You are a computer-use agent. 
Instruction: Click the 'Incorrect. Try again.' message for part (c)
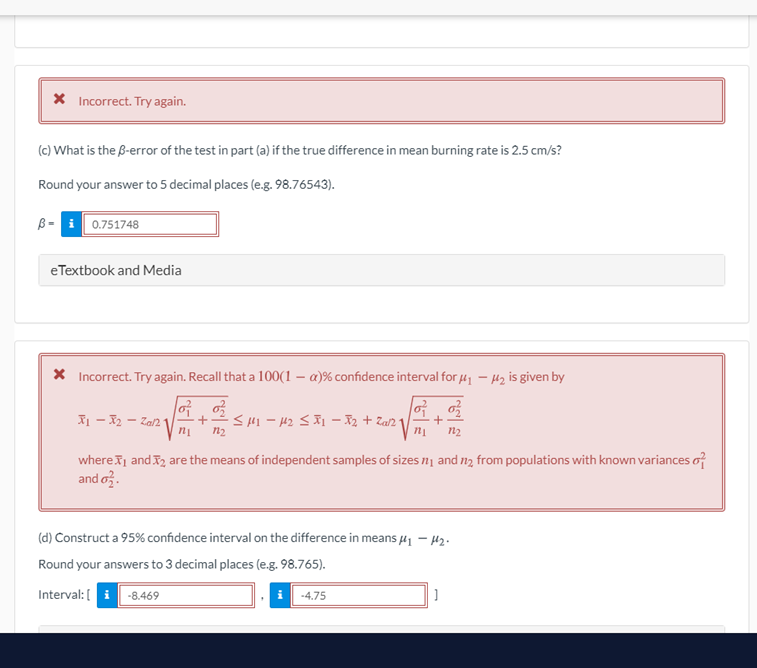tap(132, 101)
